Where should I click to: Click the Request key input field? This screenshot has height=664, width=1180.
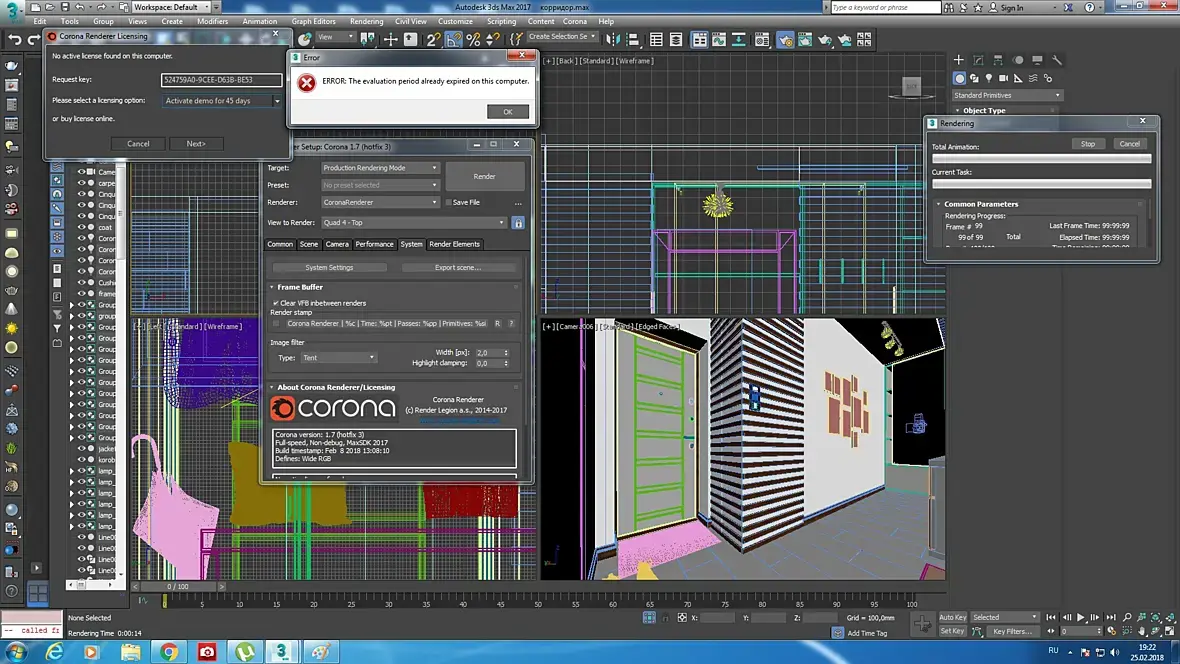pos(221,80)
